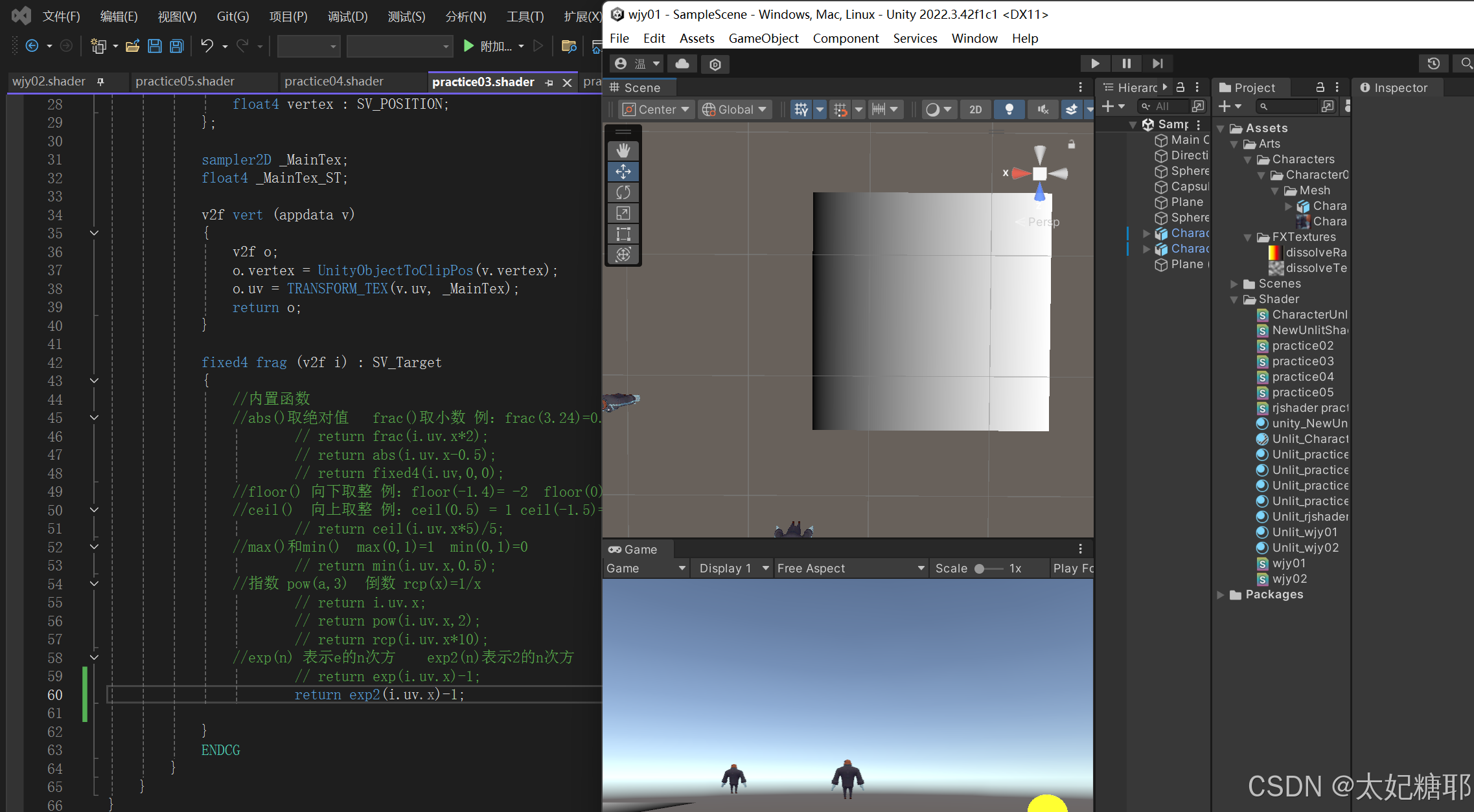Screen dimensions: 1474x812
Task: Select the Scale tool in Scene
Action: (x=623, y=213)
